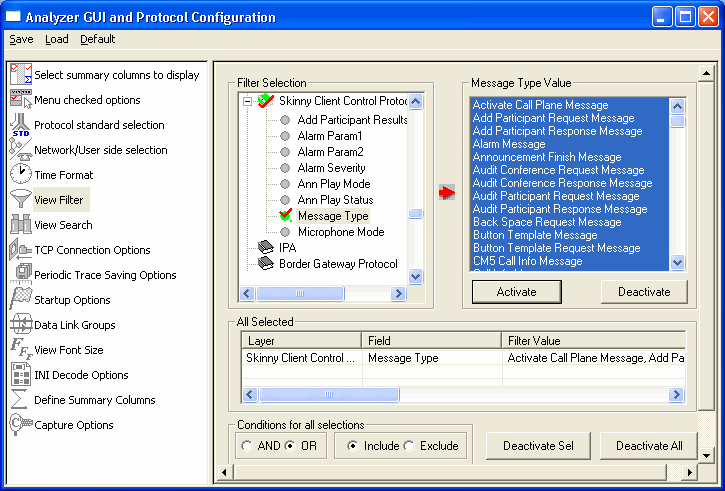Open the Default menu

(x=98, y=39)
